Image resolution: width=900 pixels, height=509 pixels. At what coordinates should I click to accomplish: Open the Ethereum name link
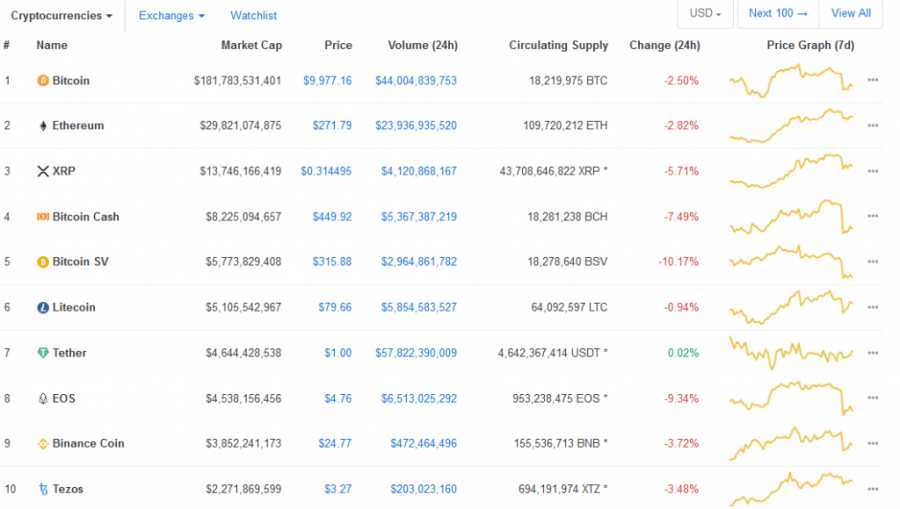coord(78,125)
